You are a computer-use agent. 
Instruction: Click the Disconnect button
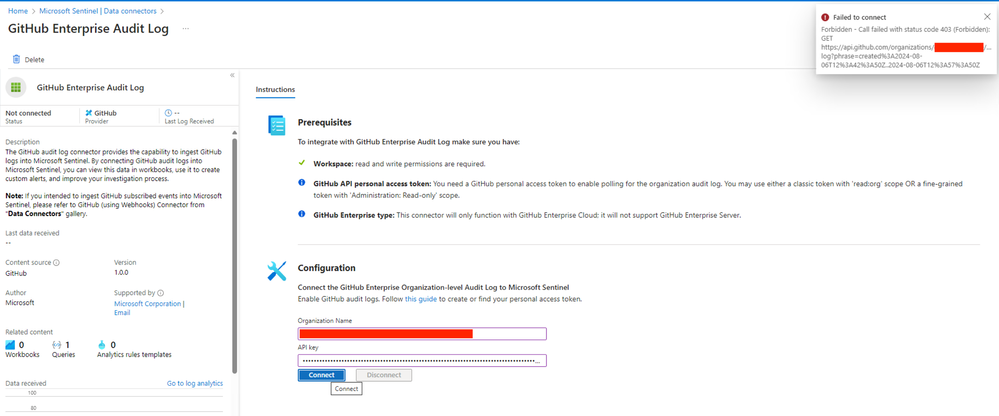(x=384, y=375)
